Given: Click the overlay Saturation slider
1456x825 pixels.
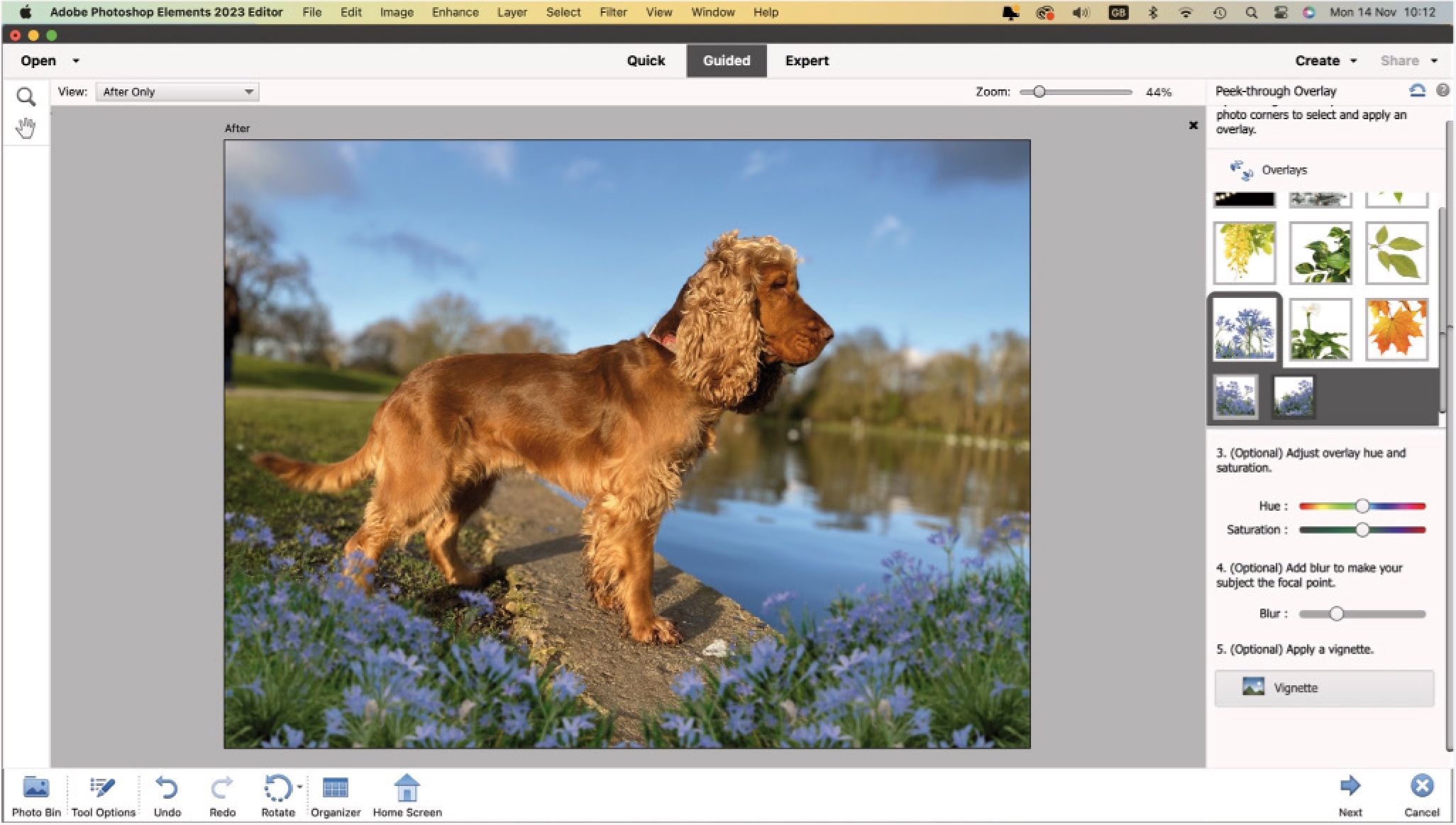Looking at the screenshot, I should (1362, 530).
